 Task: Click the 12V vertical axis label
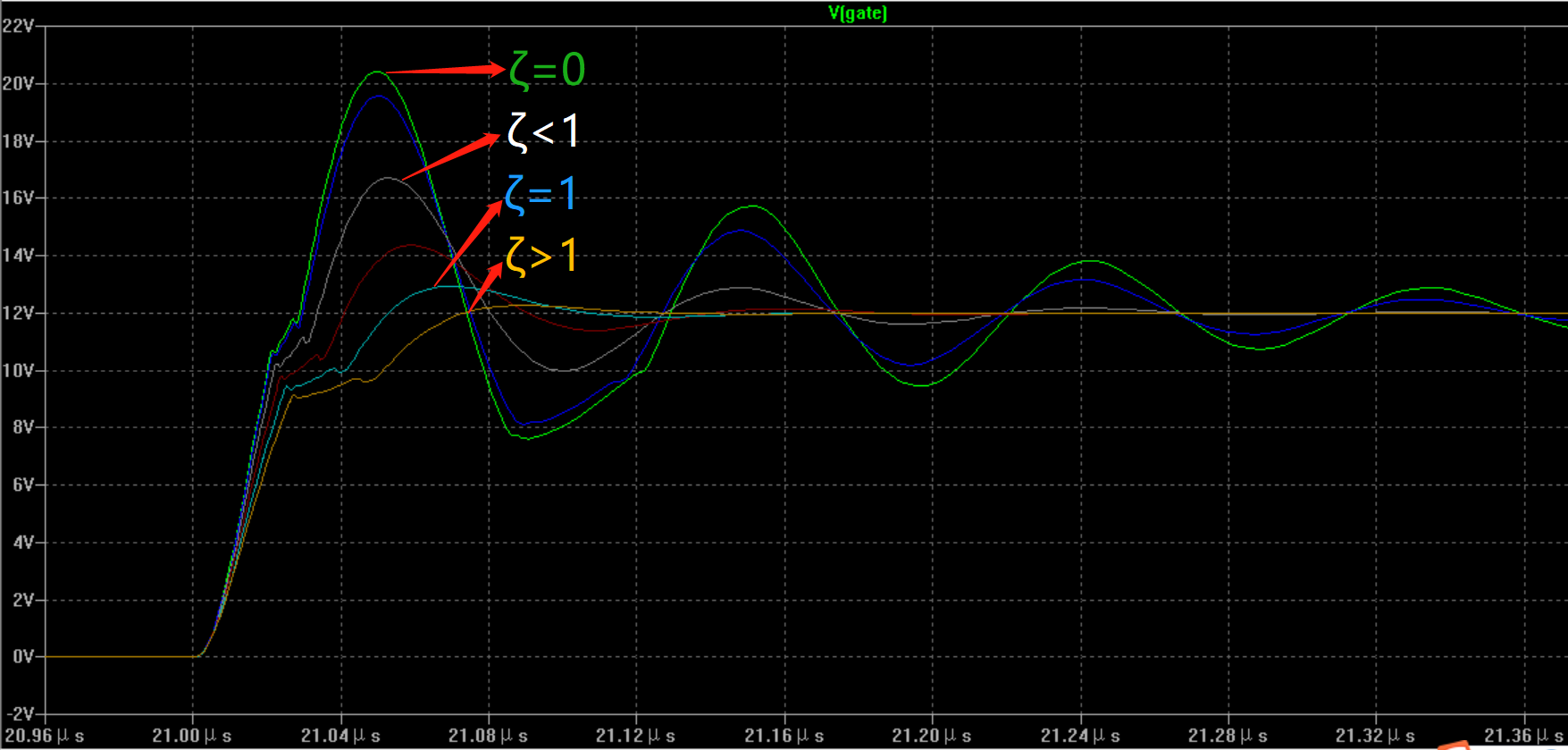click(18, 313)
